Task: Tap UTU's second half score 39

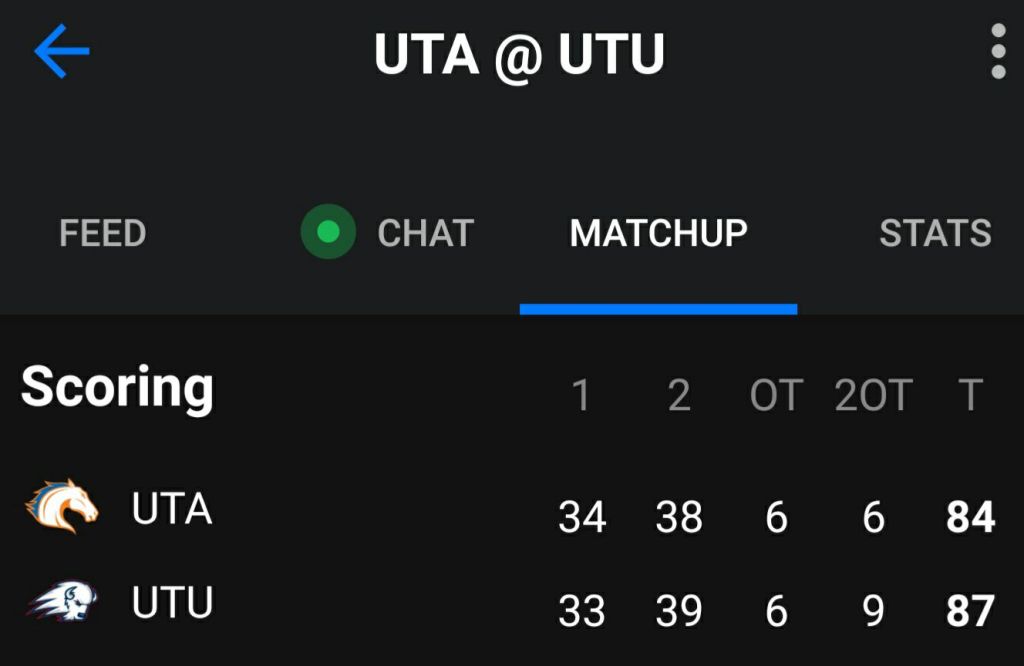Action: coord(679,611)
